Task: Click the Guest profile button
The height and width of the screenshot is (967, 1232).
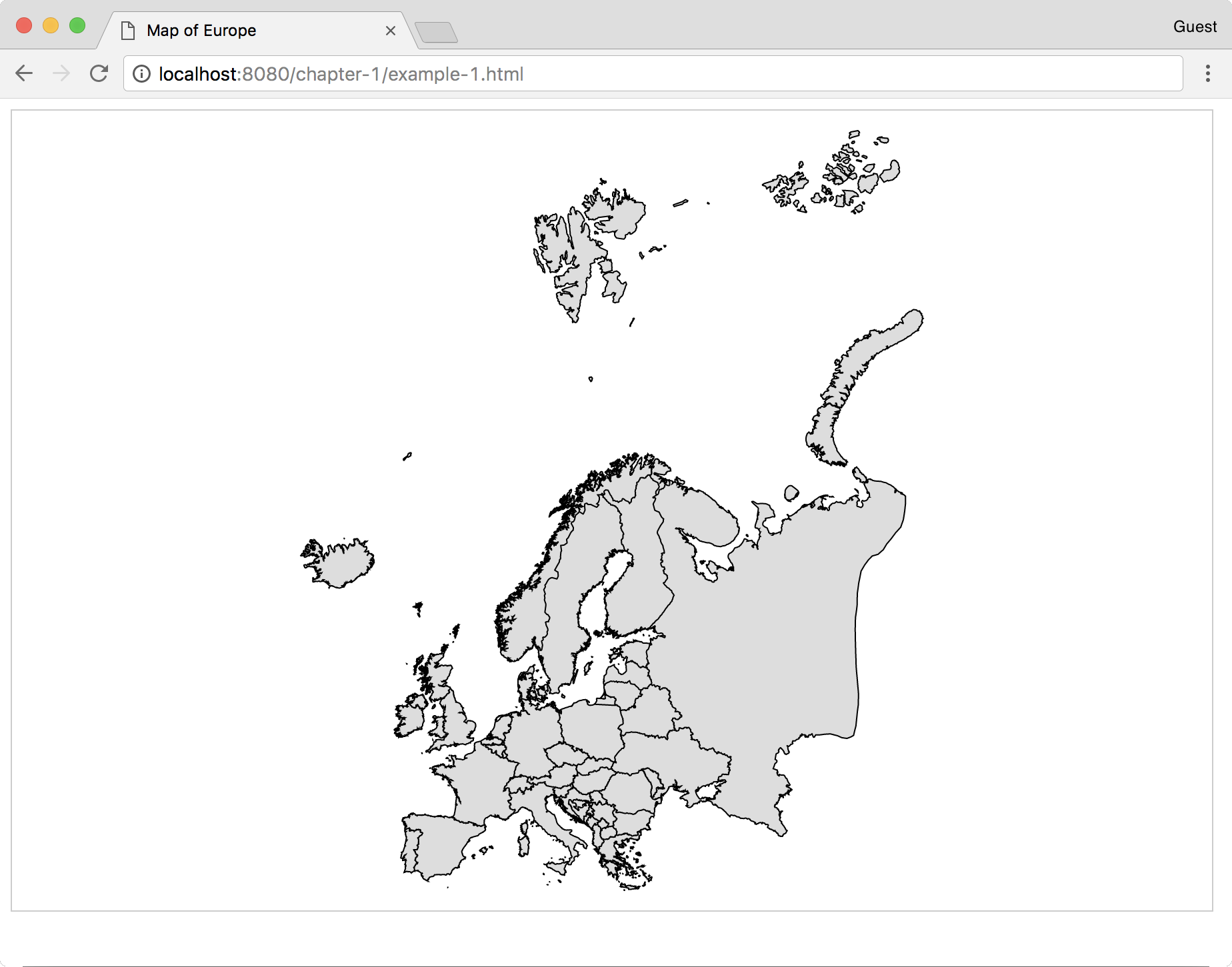Action: [1195, 27]
